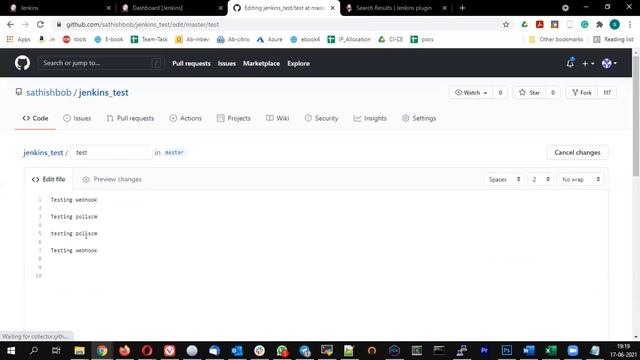Image resolution: width=640 pixels, height=360 pixels.
Task: Open Excel from the taskbar
Action: click(551, 350)
